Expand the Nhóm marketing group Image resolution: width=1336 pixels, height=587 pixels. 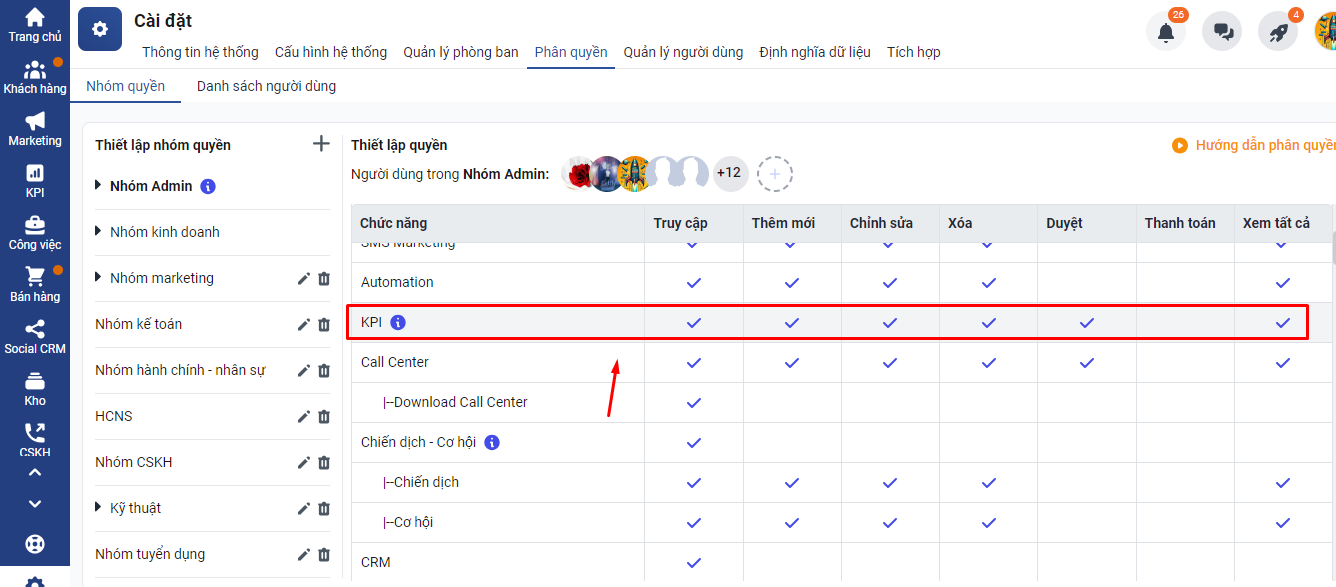(x=99, y=278)
